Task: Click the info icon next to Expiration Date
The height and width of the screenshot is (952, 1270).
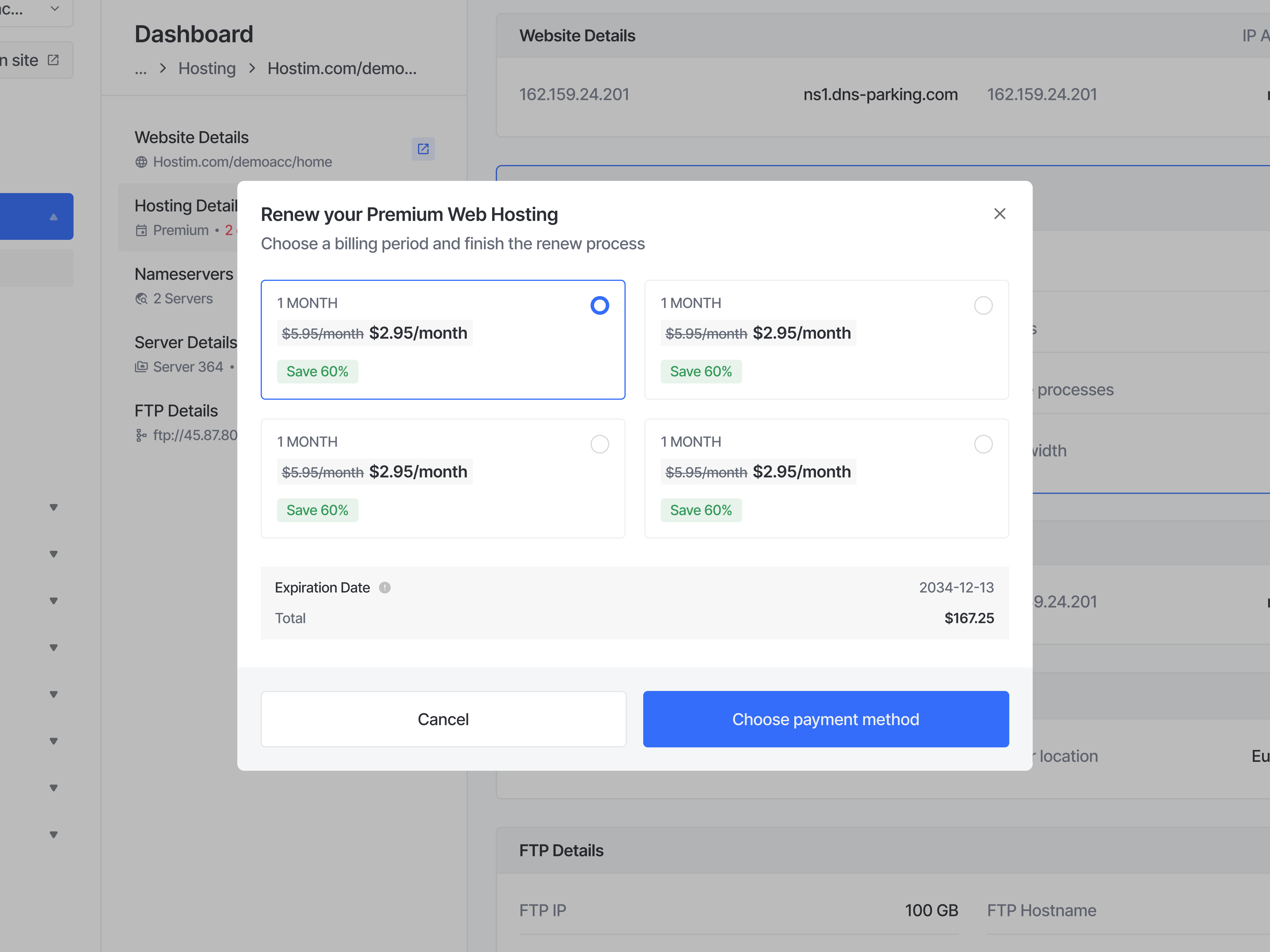Action: coord(385,588)
